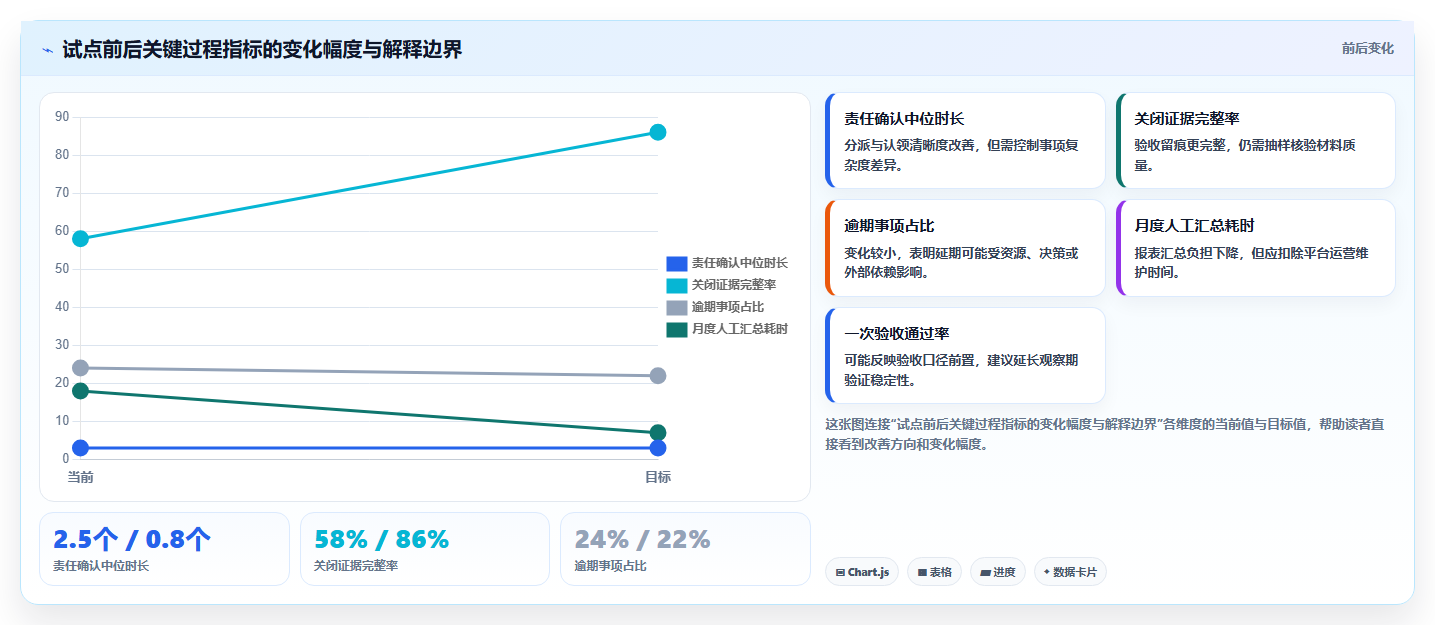Click the green data point at 目标 (7)

[x=658, y=433]
